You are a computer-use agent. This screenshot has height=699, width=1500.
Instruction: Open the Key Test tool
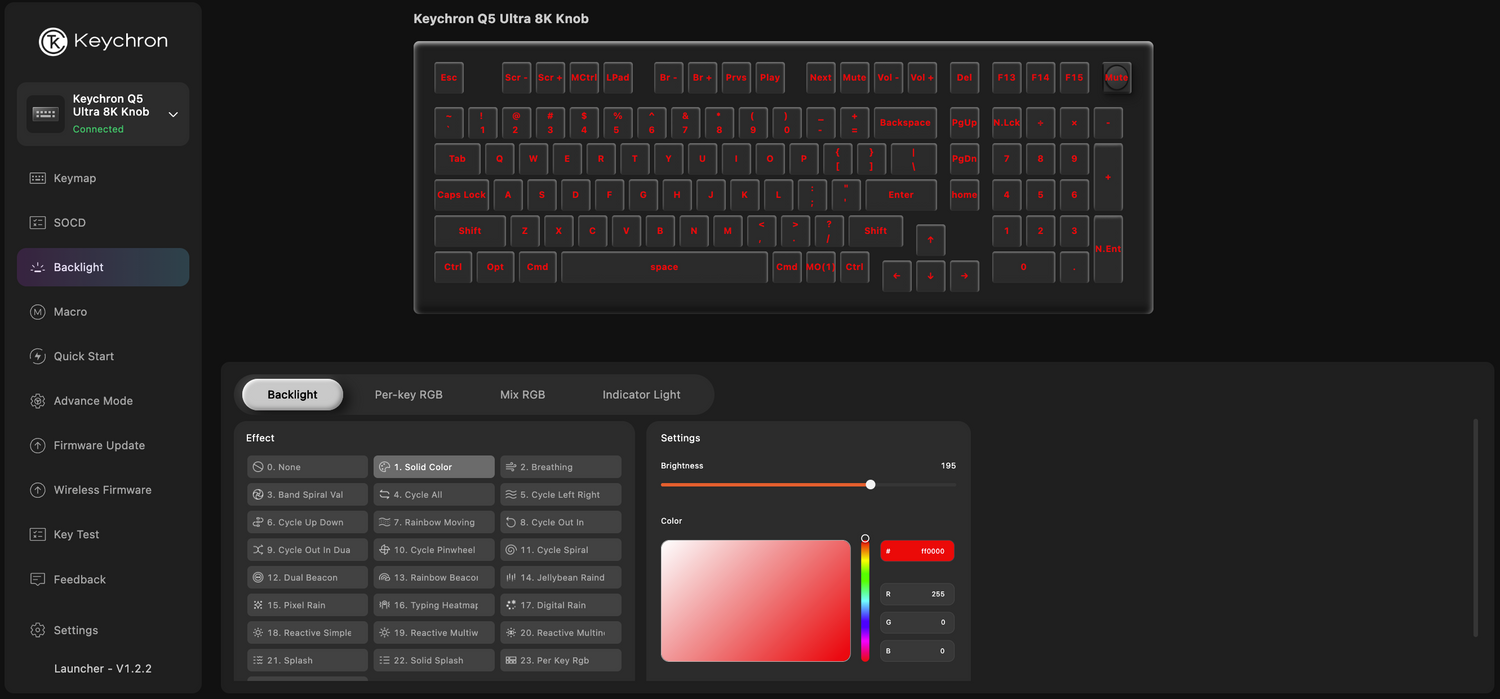pos(75,534)
